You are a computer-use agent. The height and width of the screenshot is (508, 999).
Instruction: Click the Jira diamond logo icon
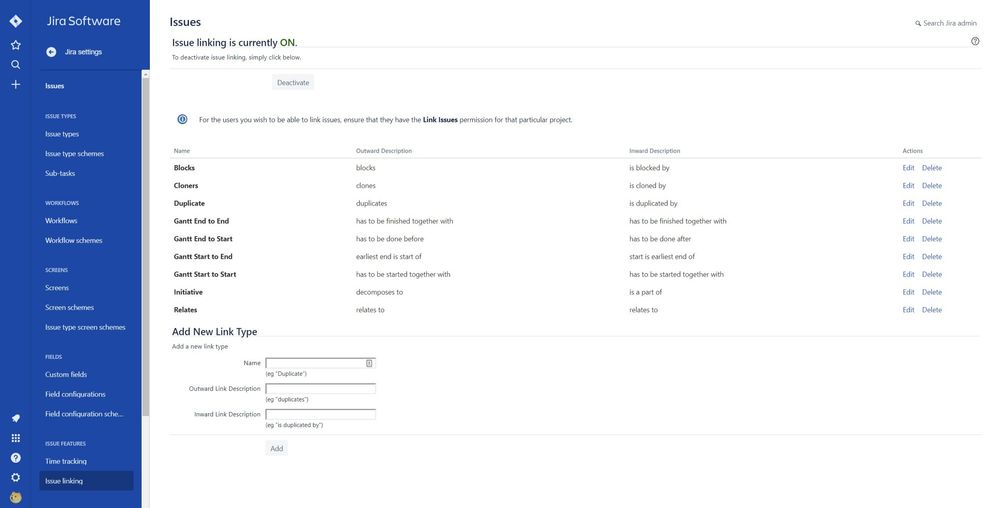(x=15, y=21)
